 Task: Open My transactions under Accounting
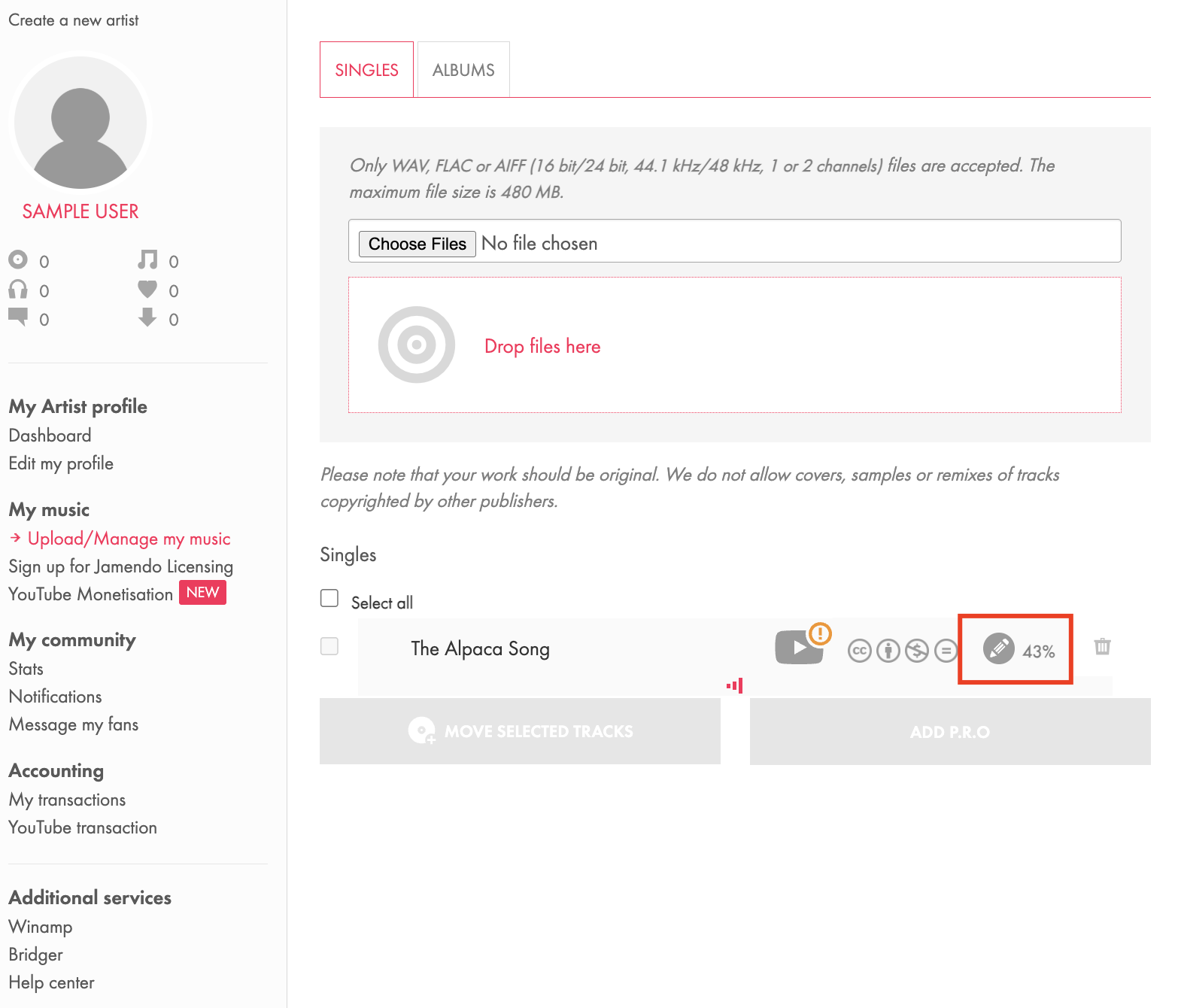67,800
